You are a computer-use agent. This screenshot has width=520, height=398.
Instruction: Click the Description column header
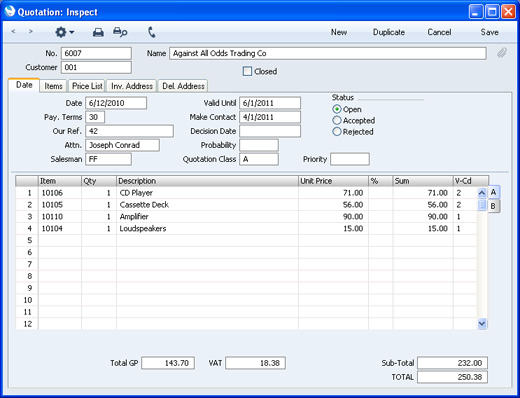coord(207,181)
